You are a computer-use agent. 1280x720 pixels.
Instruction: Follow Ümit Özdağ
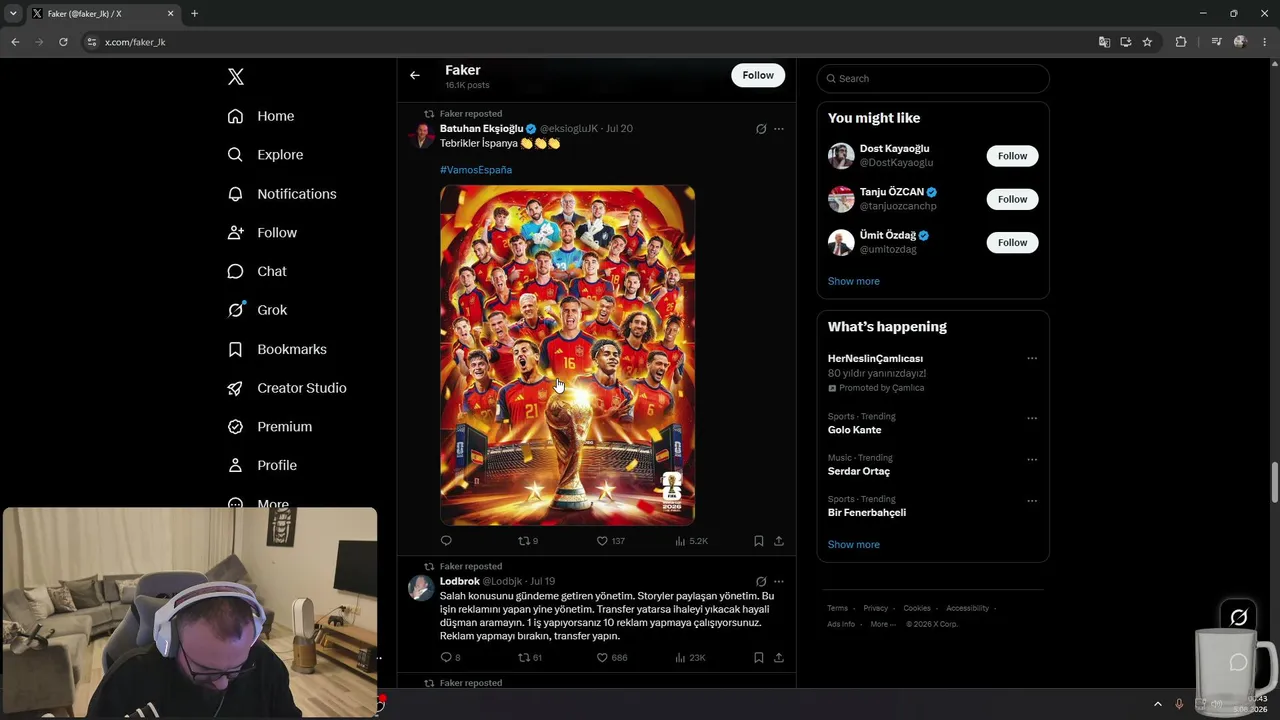(1012, 242)
